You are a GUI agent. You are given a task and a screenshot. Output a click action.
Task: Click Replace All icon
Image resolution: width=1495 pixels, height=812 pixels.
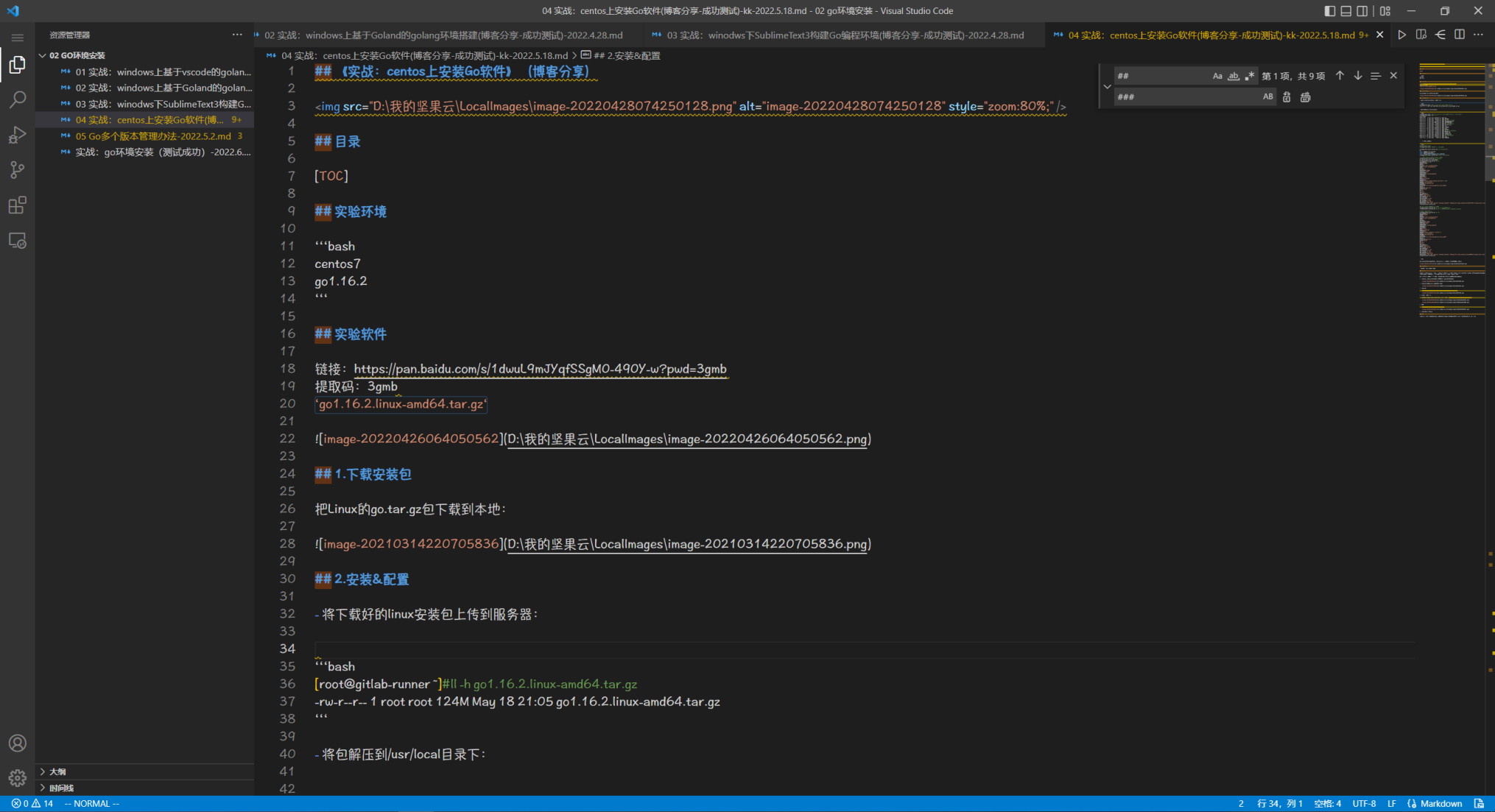[x=1305, y=97]
